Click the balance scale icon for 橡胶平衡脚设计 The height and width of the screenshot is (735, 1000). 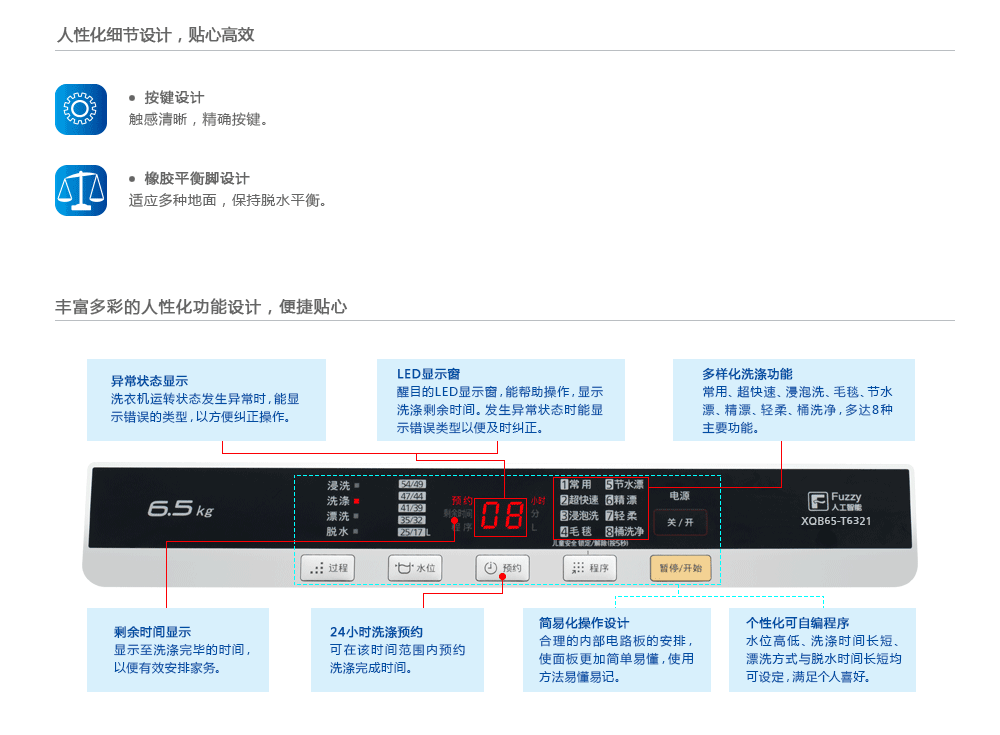coord(80,190)
